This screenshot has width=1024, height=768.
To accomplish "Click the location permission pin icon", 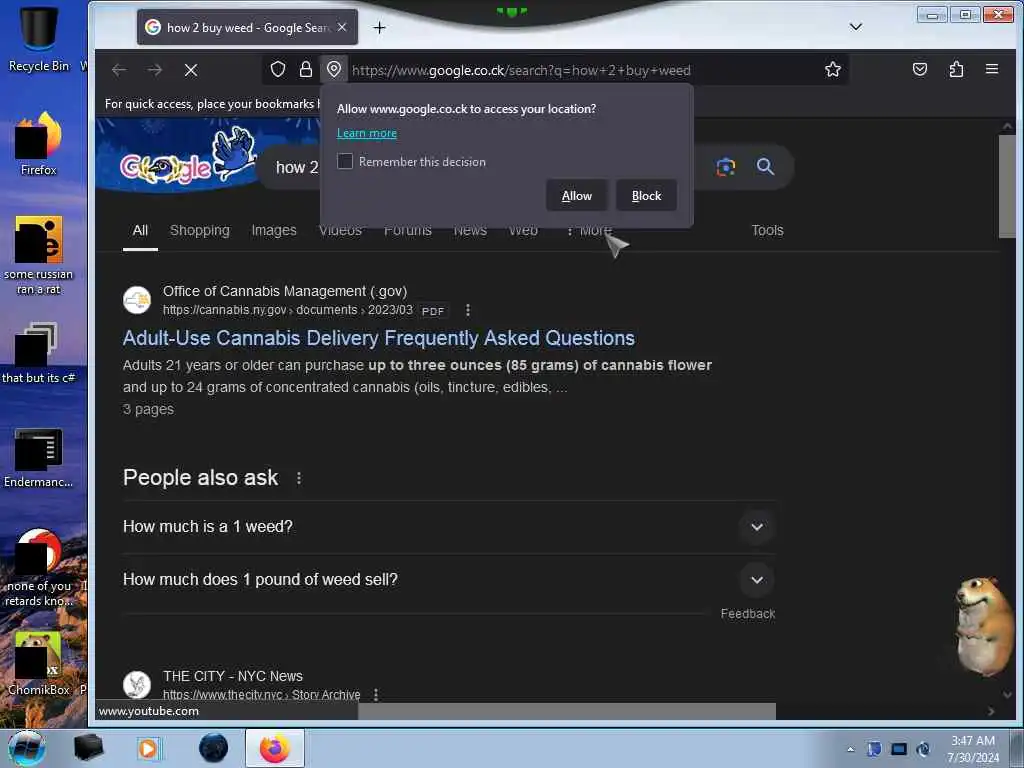I will coord(334,69).
